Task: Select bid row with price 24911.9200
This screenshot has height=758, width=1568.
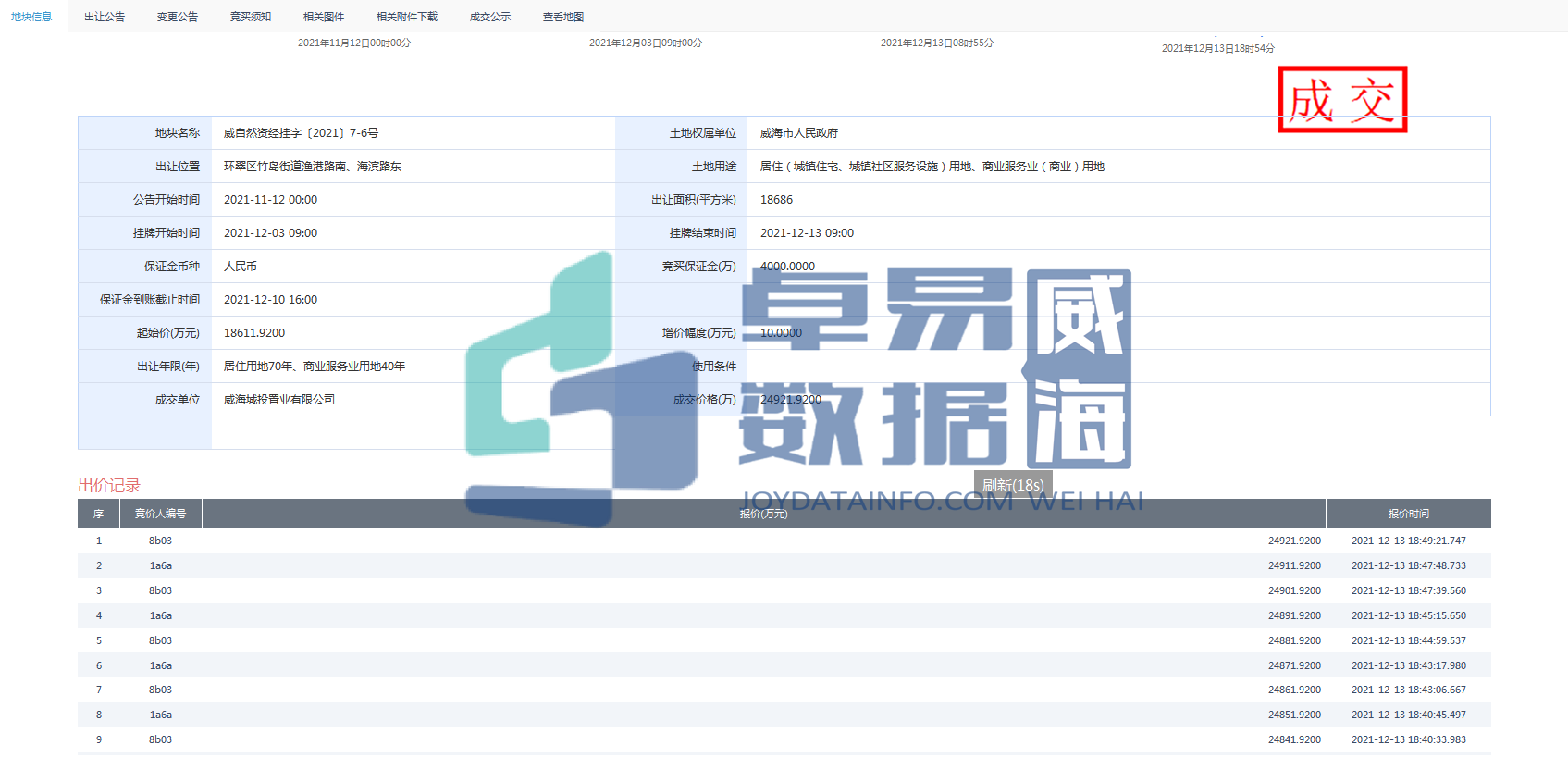Action: (1294, 565)
